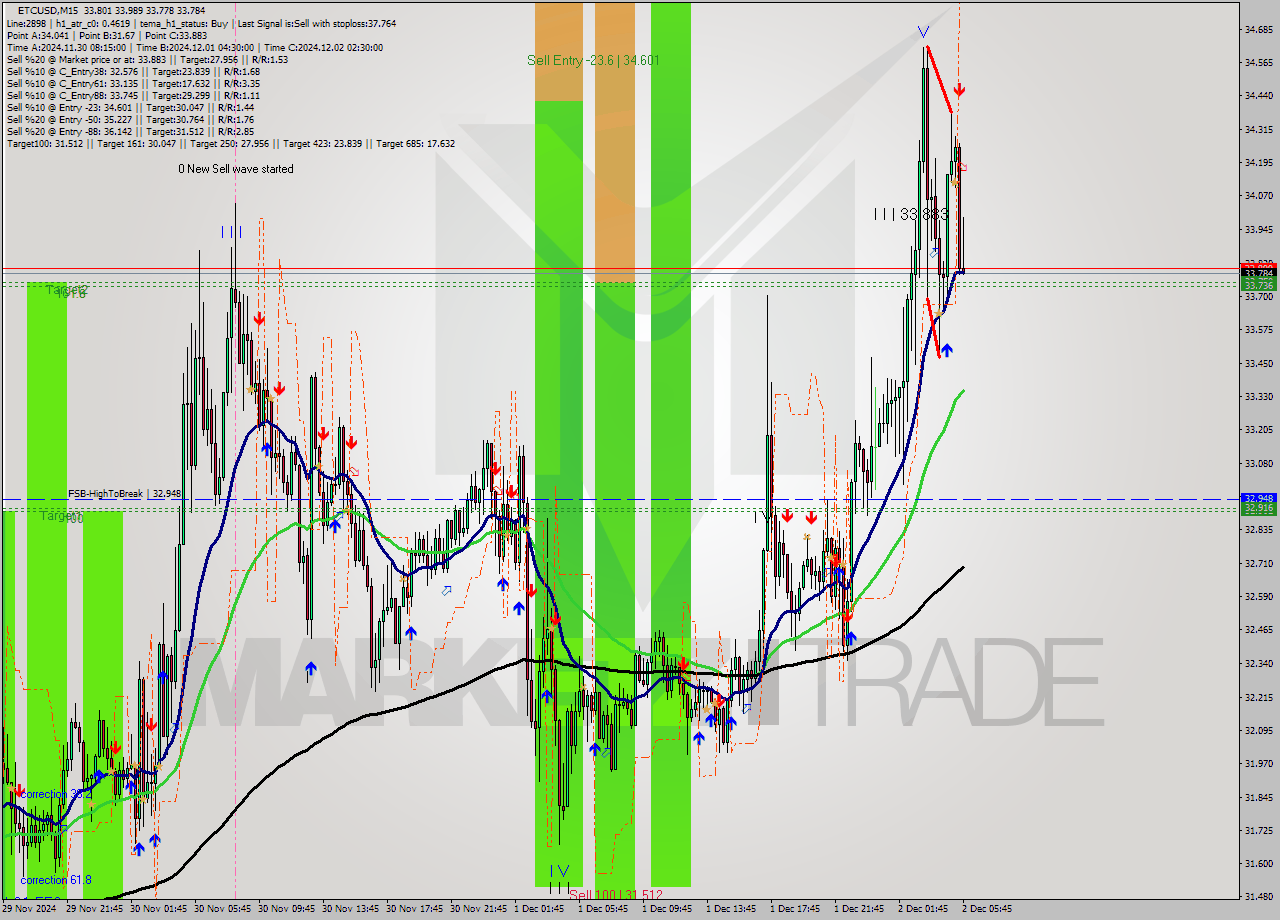Select the red 'Sell 100 | 31.512' label
The width and height of the screenshot is (1280, 920).
(x=616, y=894)
